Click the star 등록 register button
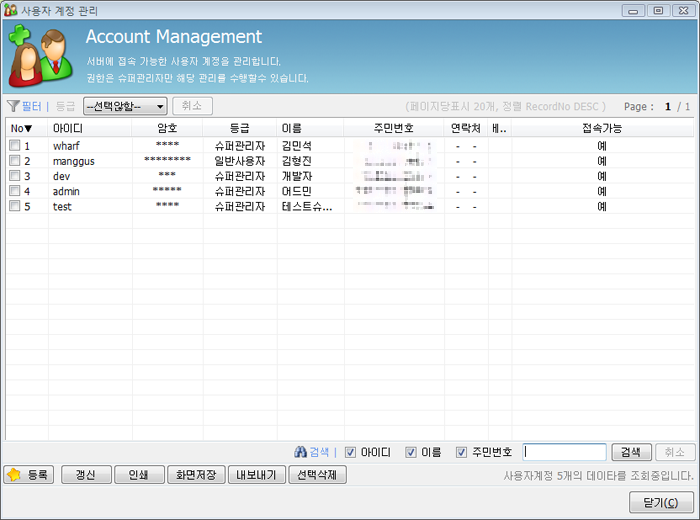Screen dimensions: 700x520 [29, 475]
